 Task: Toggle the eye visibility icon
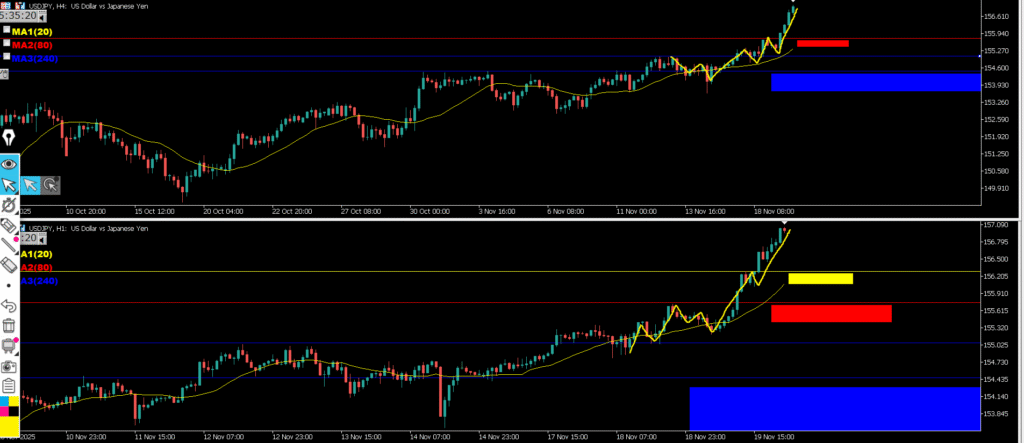click(9, 163)
